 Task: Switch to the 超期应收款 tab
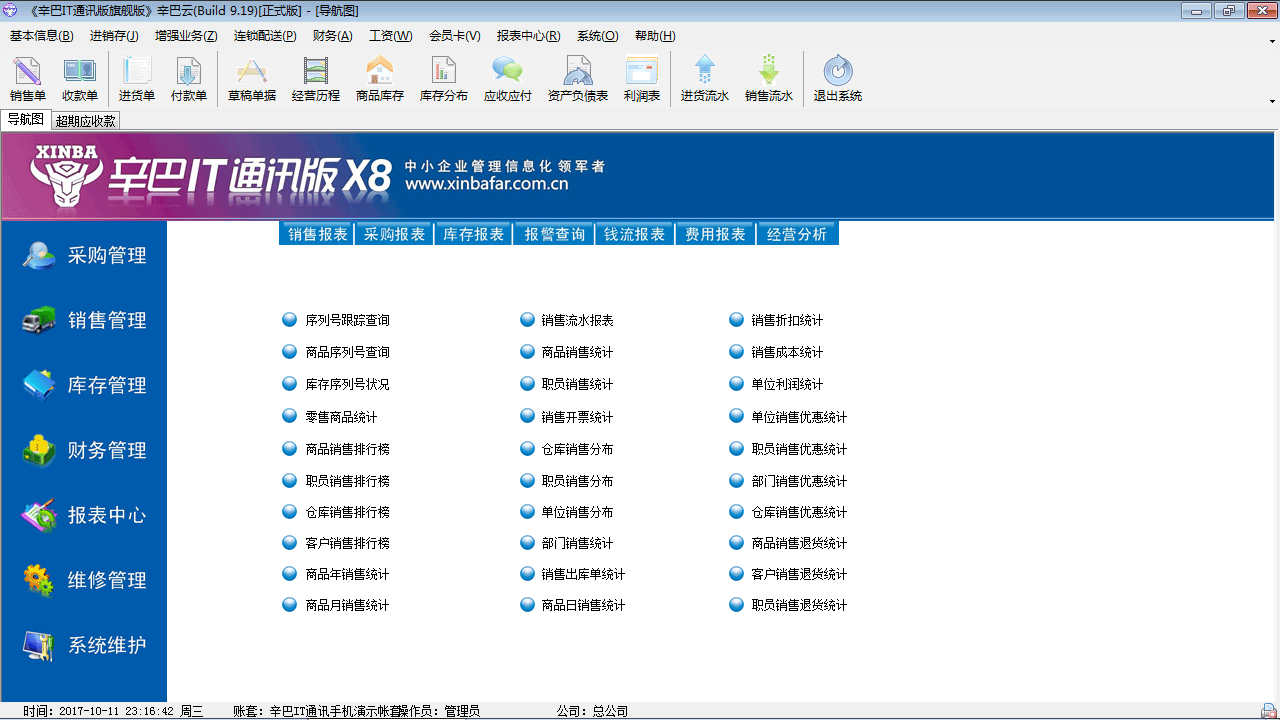pos(86,121)
